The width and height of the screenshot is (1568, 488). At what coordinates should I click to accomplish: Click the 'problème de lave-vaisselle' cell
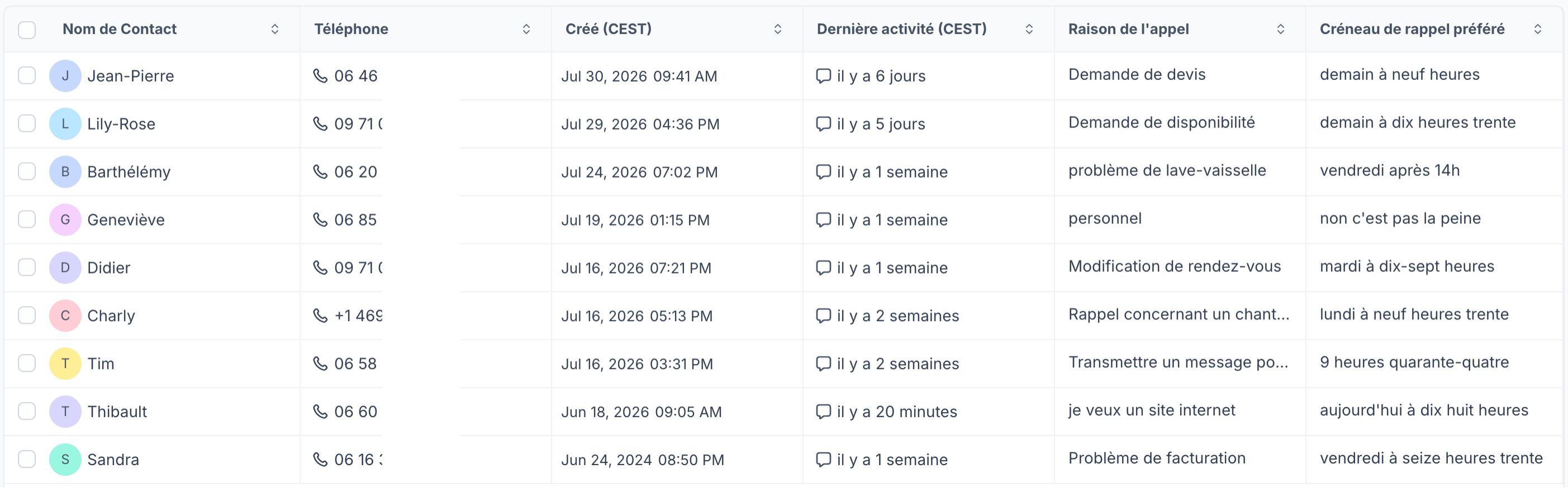(x=1167, y=170)
